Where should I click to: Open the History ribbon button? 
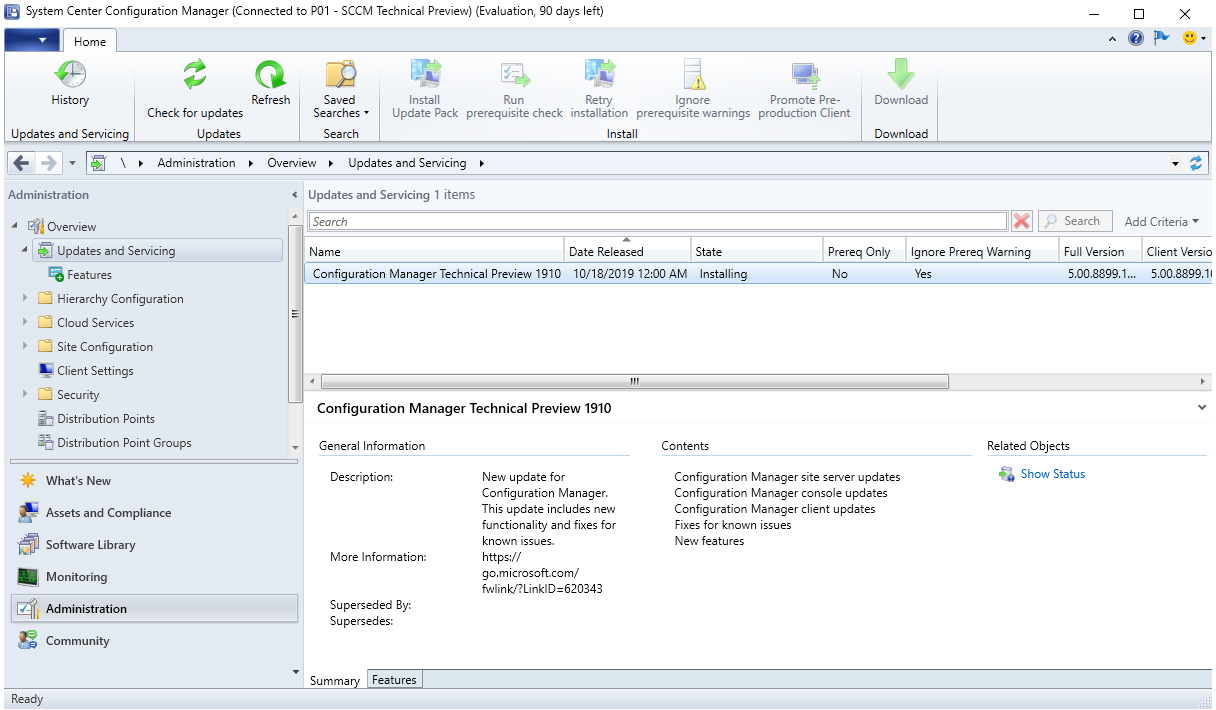[70, 83]
